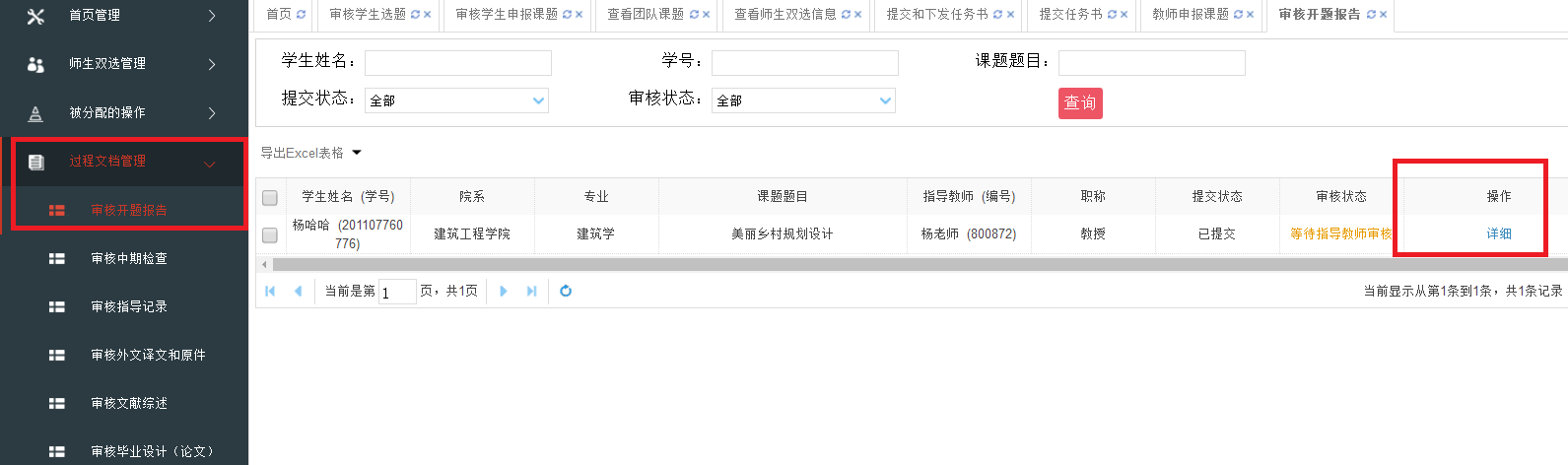1568x465 pixels.
Task: Open the 提交状态 dropdown
Action: pos(456,100)
